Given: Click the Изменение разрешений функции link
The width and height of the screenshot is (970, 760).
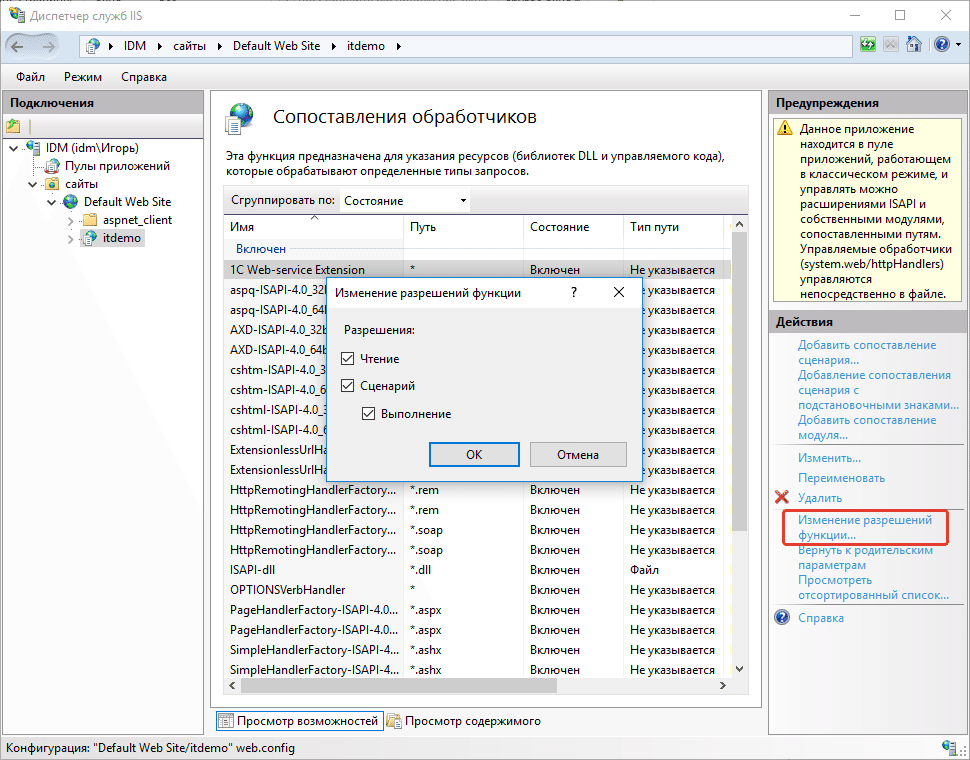Looking at the screenshot, I should tap(864, 528).
